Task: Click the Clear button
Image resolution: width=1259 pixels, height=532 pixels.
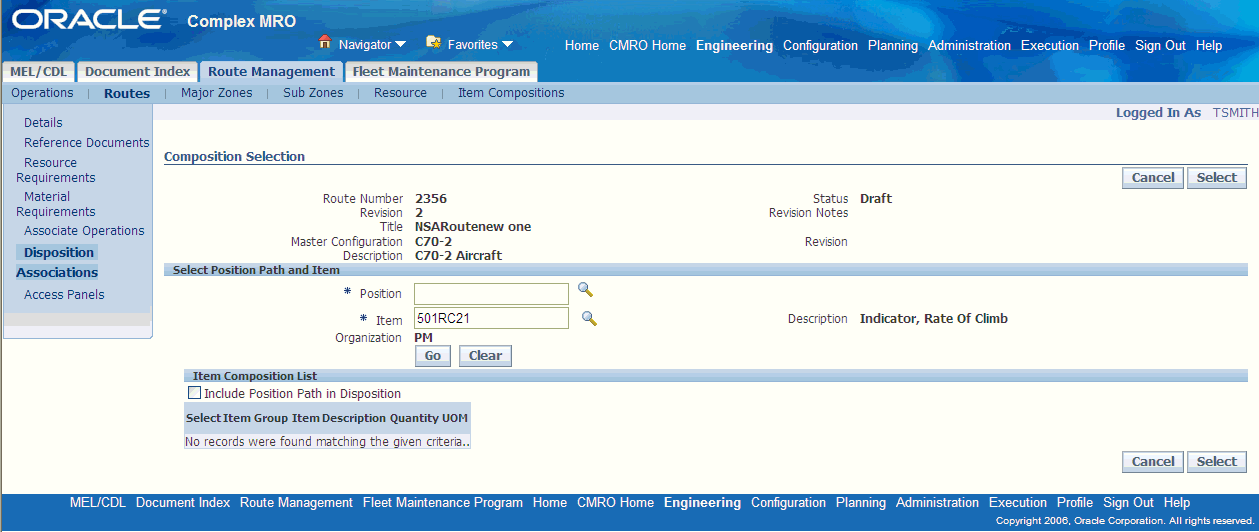Action: pos(485,355)
